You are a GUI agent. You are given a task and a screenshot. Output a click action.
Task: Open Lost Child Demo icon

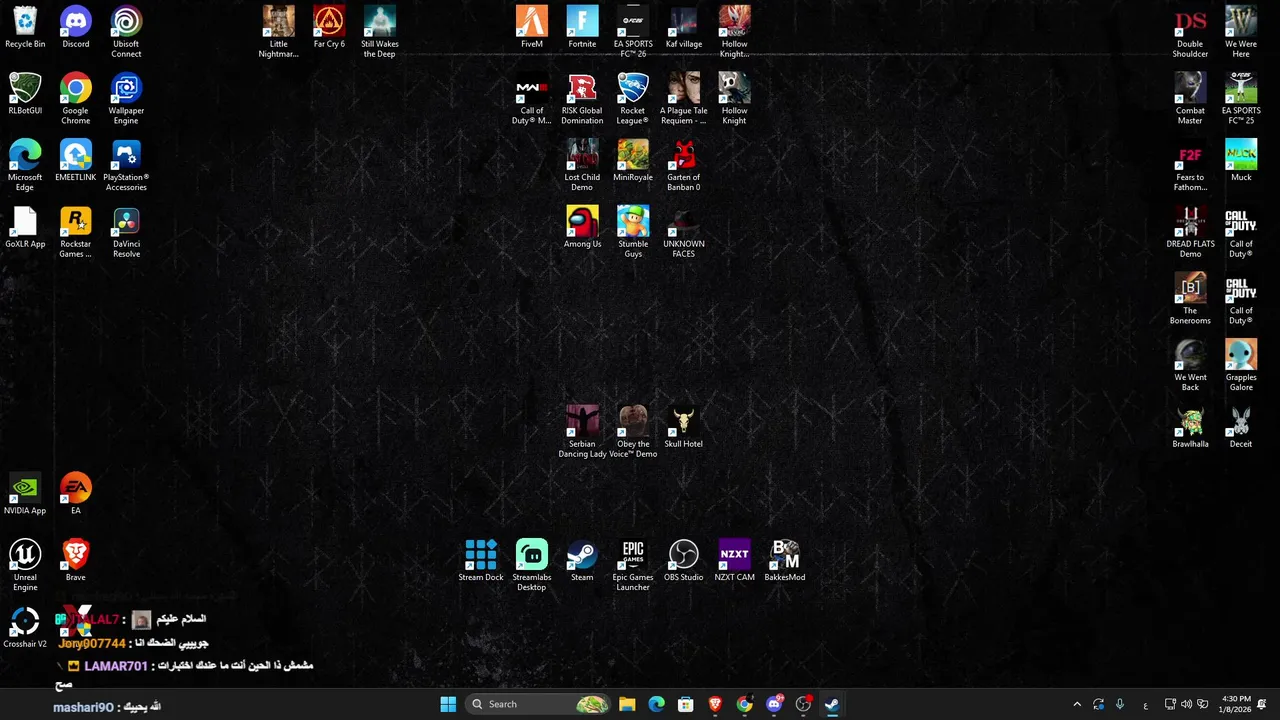pos(582,165)
